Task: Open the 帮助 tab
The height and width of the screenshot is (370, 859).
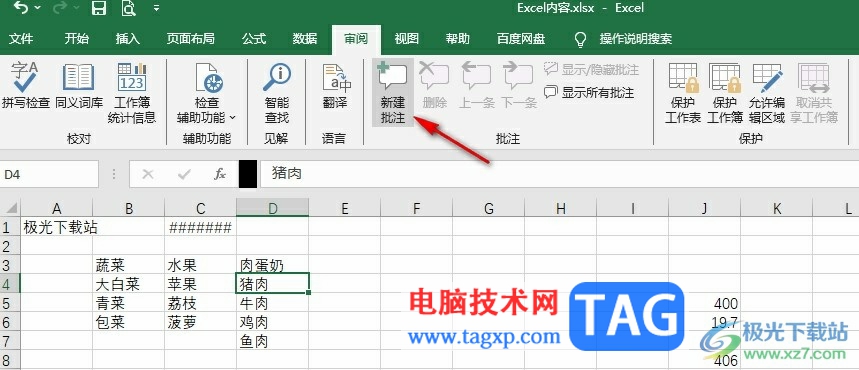Action: point(458,39)
